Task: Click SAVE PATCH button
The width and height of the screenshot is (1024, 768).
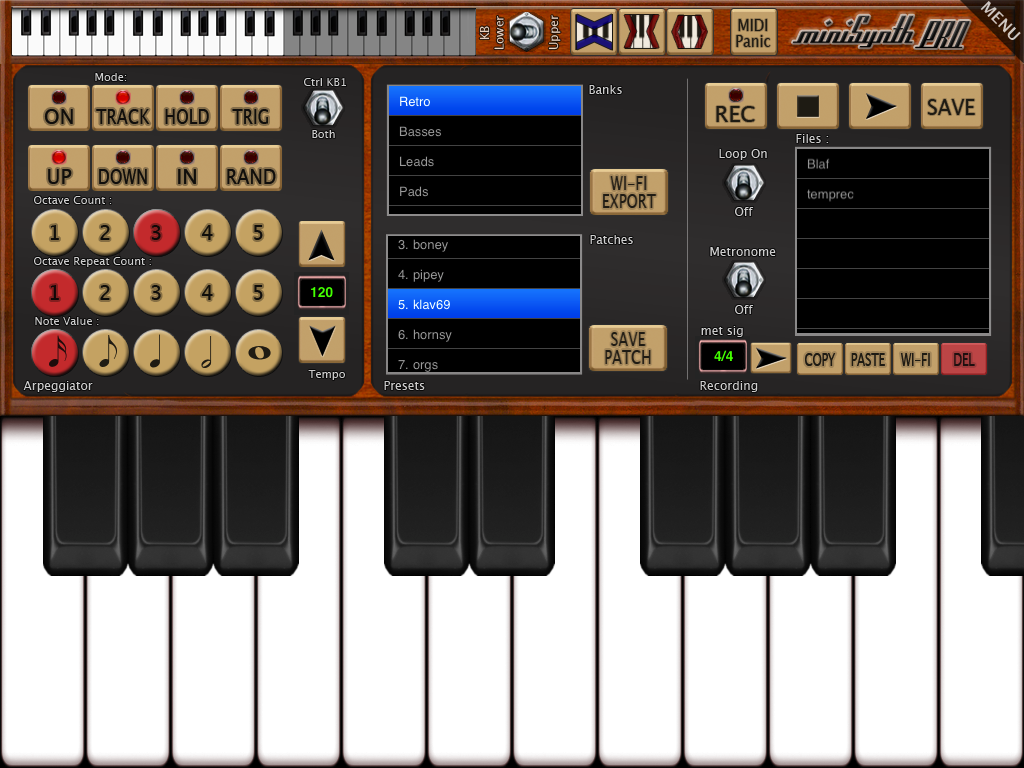Action: 628,348
